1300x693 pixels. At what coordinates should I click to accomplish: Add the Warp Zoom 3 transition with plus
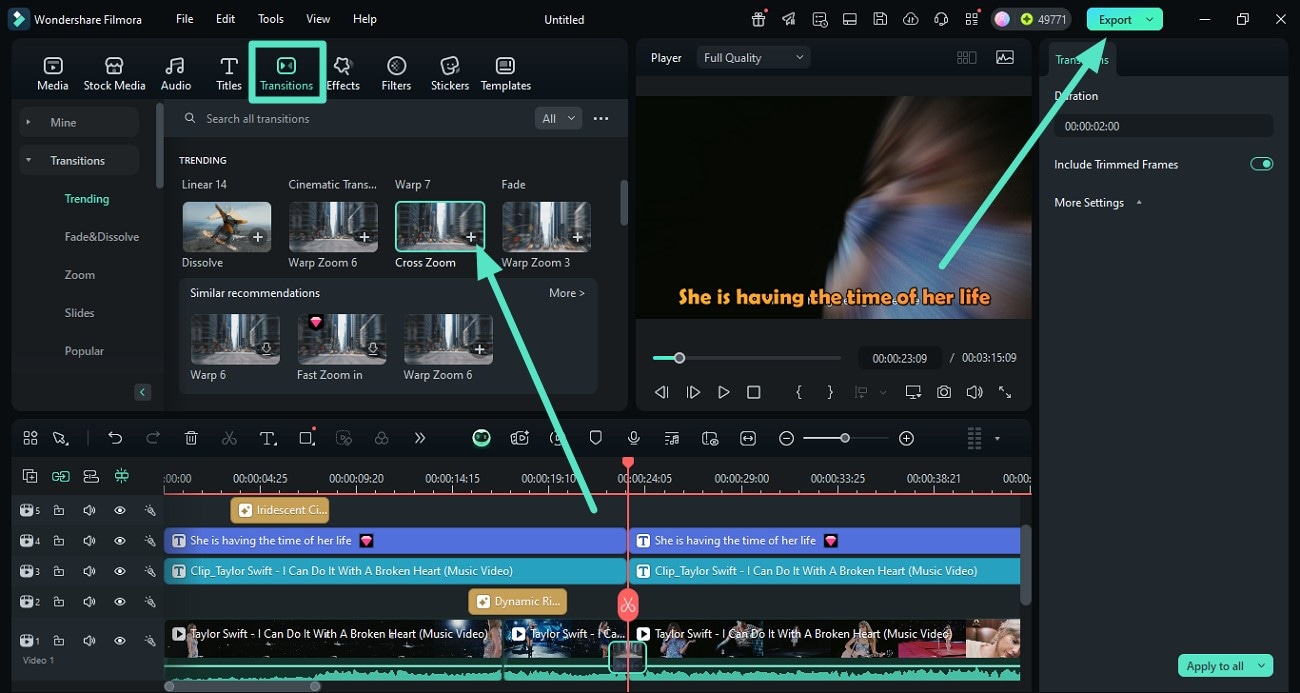(577, 238)
